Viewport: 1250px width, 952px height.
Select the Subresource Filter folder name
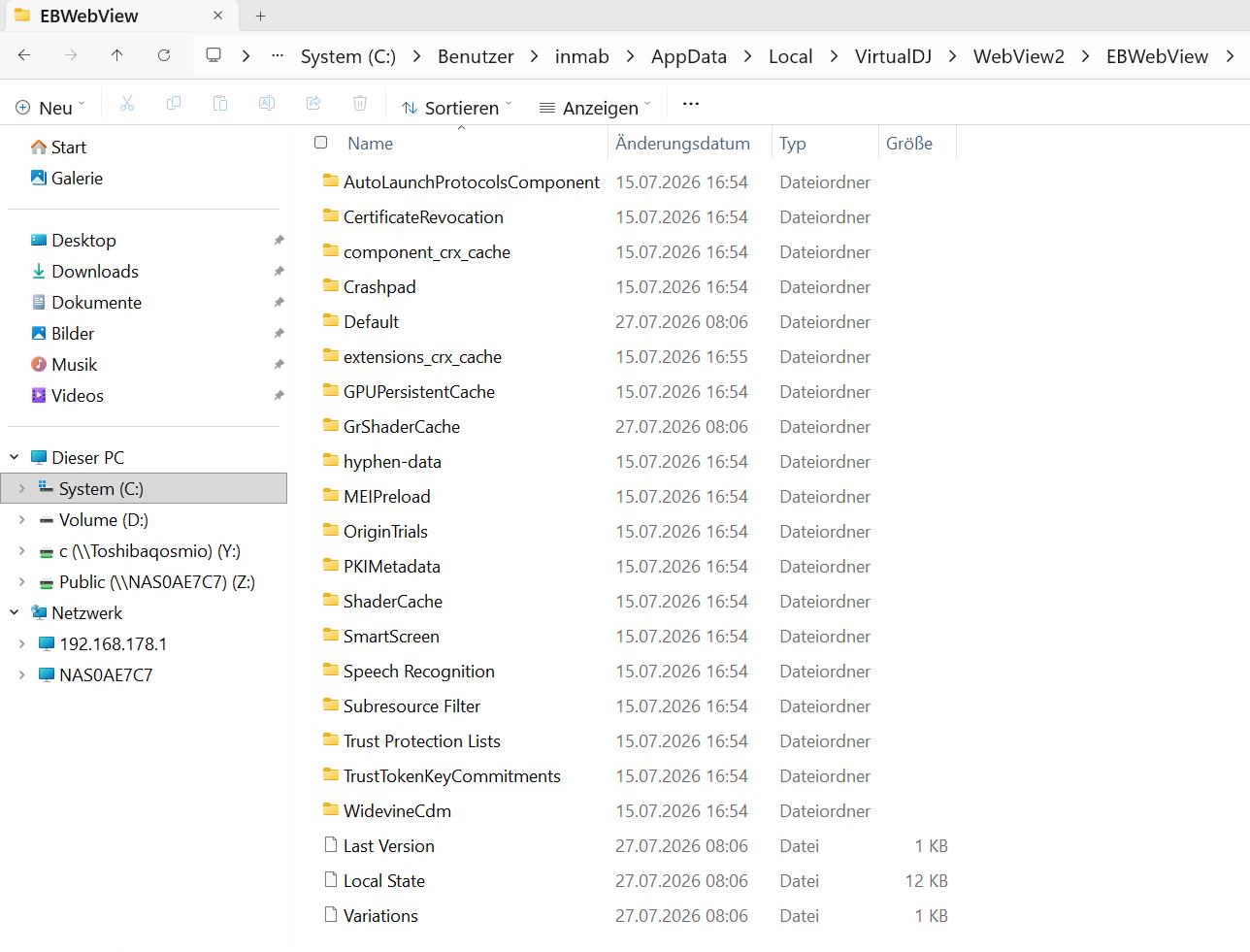tap(411, 706)
